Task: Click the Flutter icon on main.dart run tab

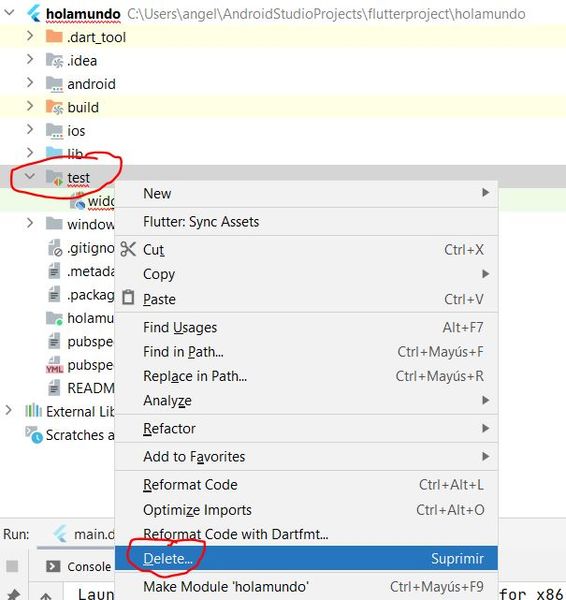Action: (x=60, y=534)
